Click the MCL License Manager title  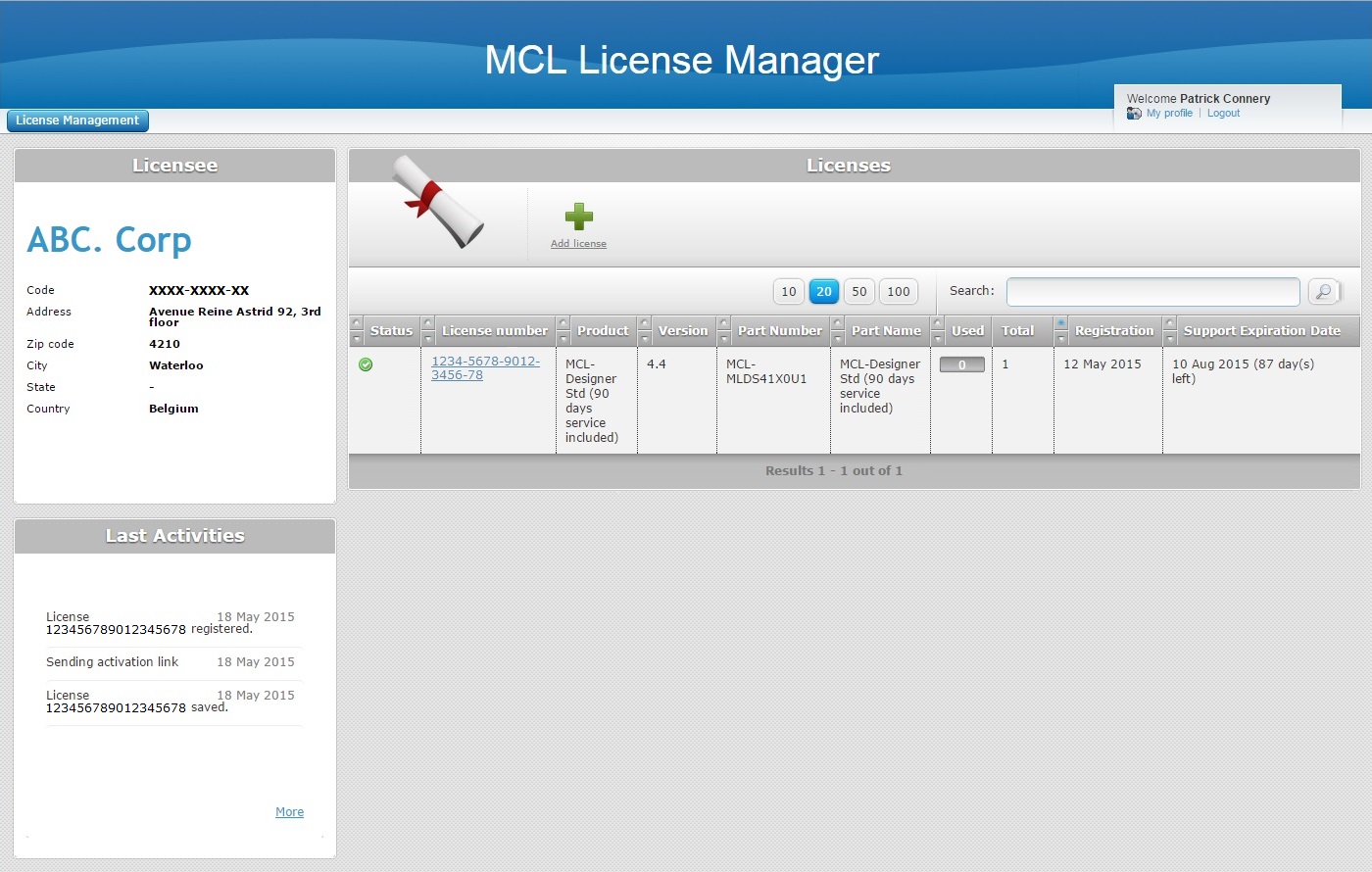pos(682,60)
